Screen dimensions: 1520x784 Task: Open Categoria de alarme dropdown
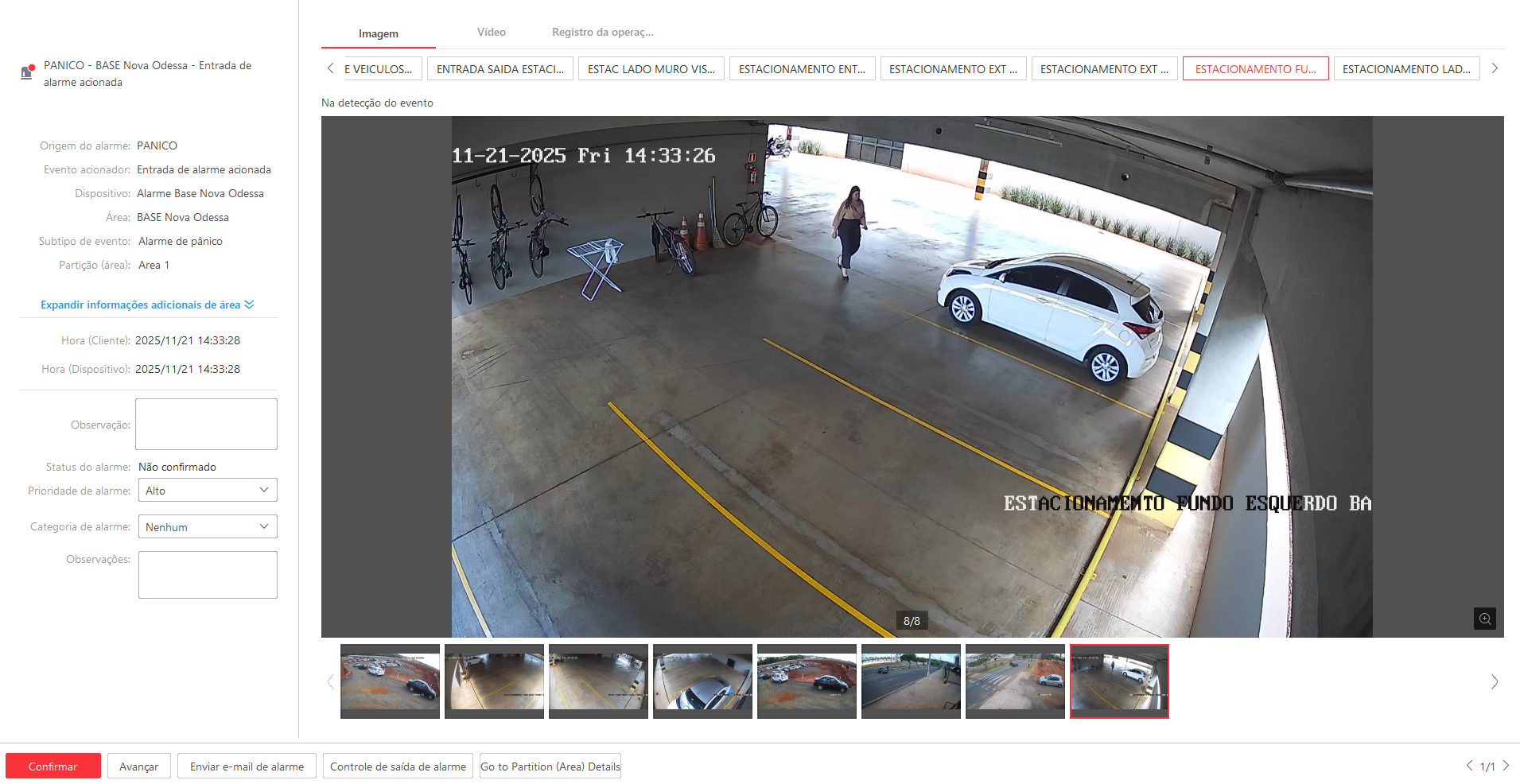coord(208,527)
